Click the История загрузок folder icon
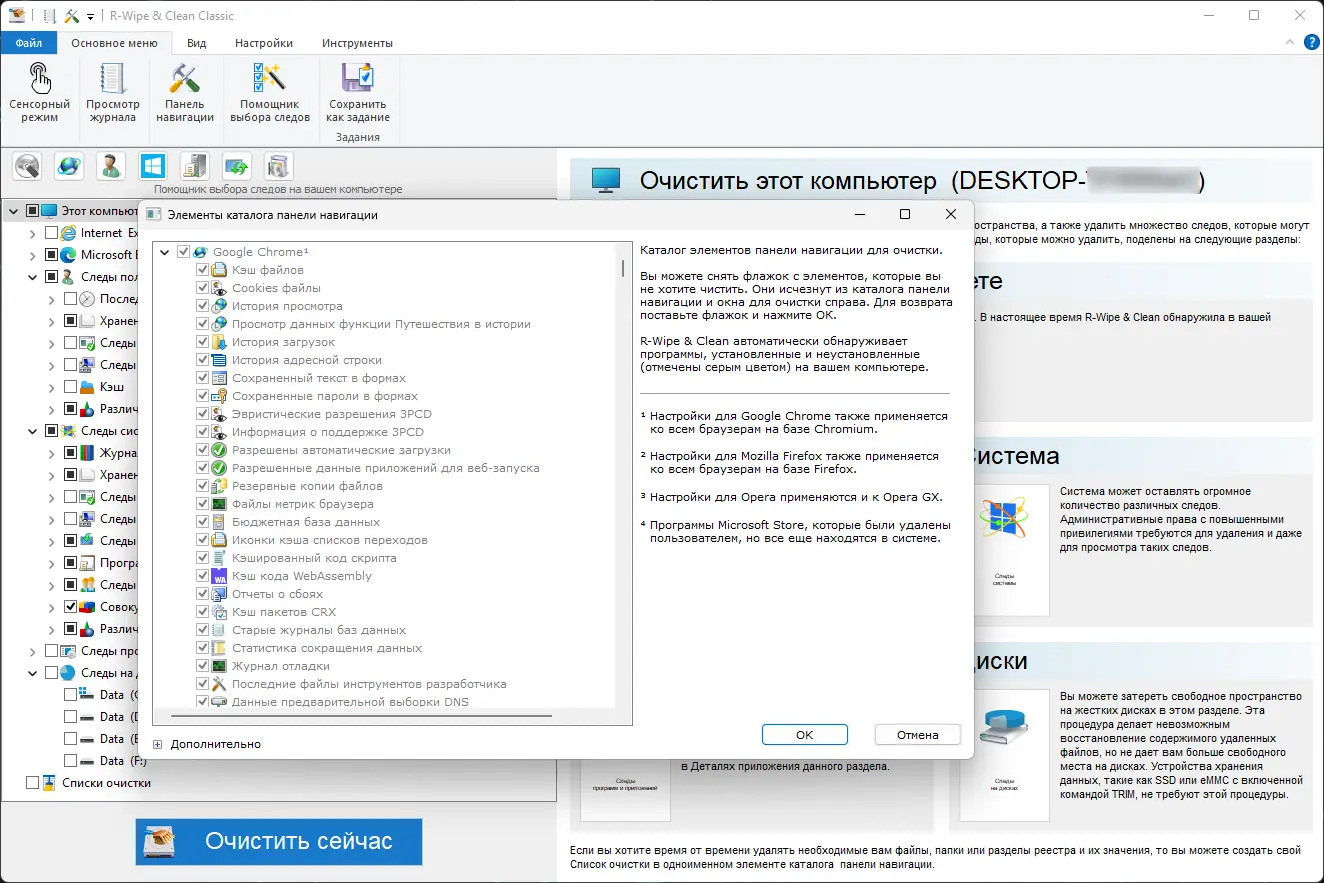The image size is (1324, 883). tap(219, 342)
